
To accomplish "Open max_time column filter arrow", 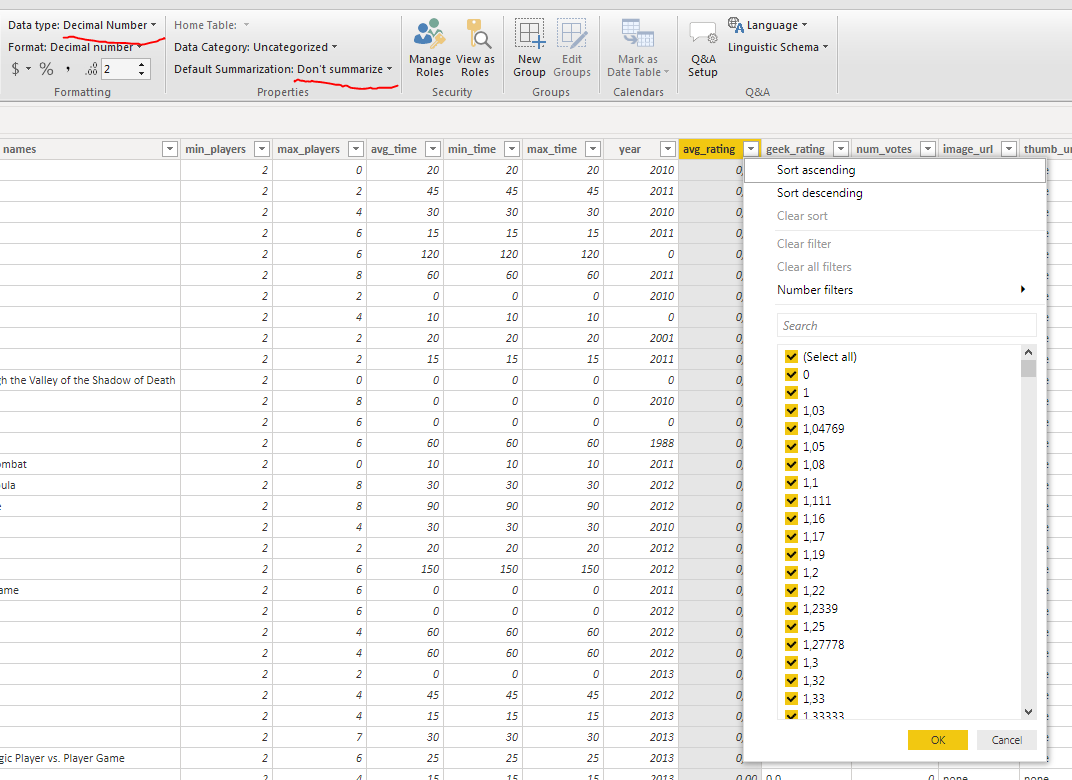I will click(x=593, y=149).
